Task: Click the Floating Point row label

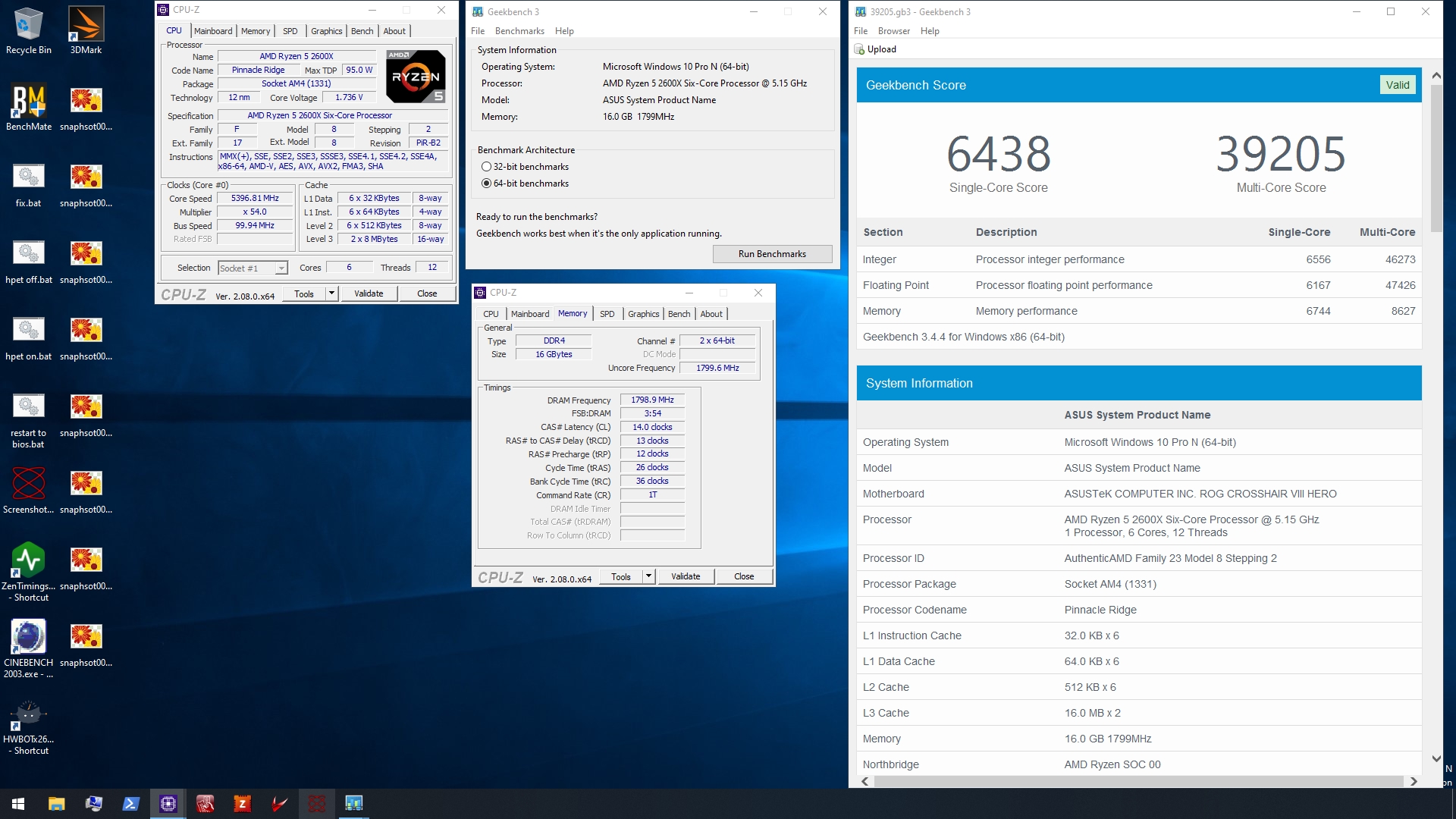Action: click(896, 285)
